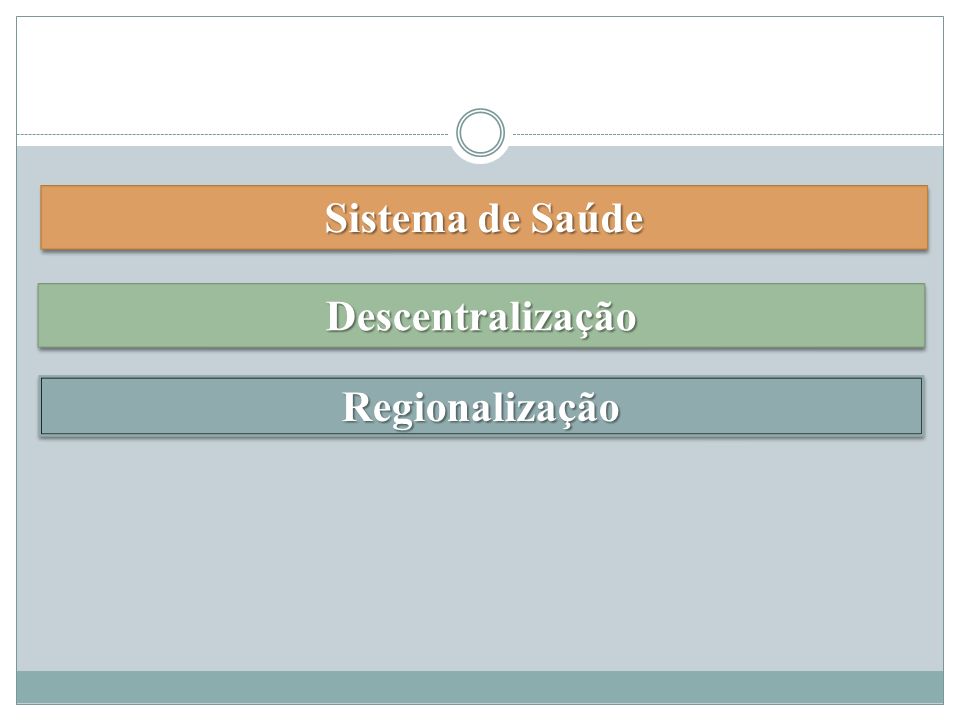The width and height of the screenshot is (960, 720).
Task: Click the empty gray area below Regionalização
Action: [x=480, y=554]
